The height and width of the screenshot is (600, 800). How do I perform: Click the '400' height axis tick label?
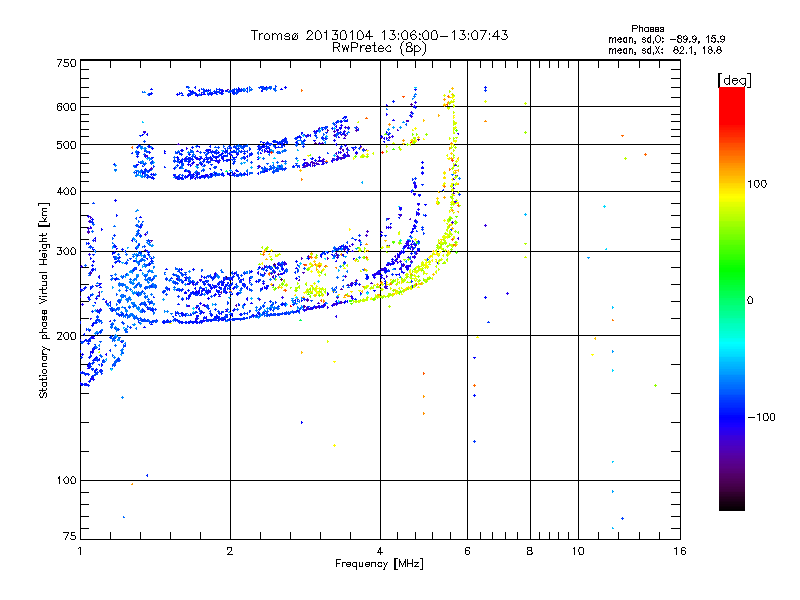click(66, 192)
